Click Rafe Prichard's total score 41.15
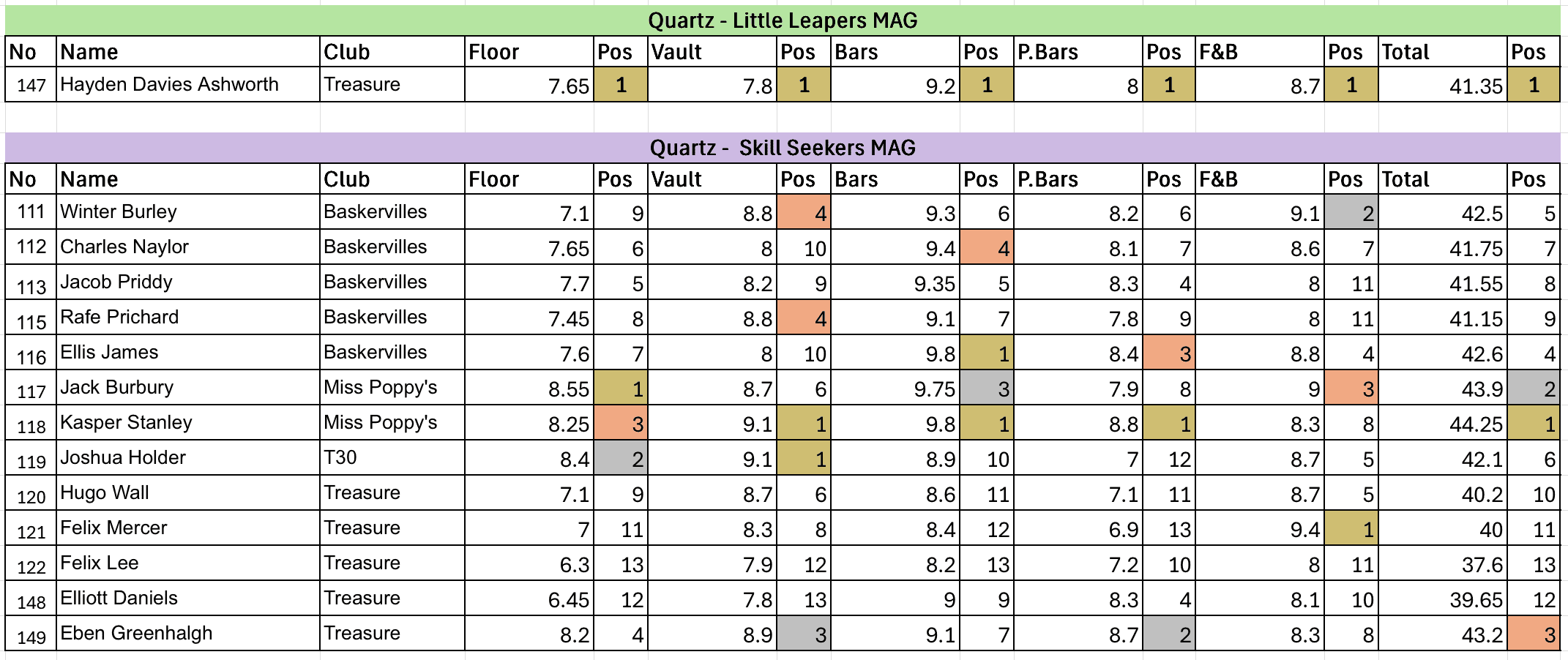1568x660 pixels. click(x=1442, y=318)
